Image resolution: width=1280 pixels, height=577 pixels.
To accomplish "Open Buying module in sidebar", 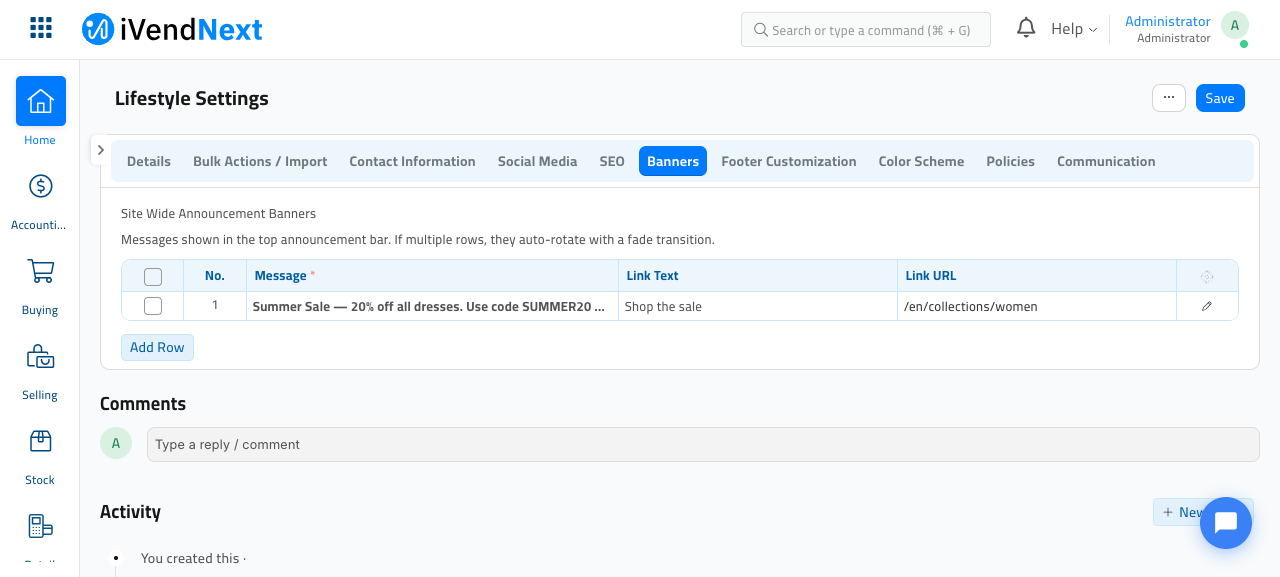I will 40,285.
